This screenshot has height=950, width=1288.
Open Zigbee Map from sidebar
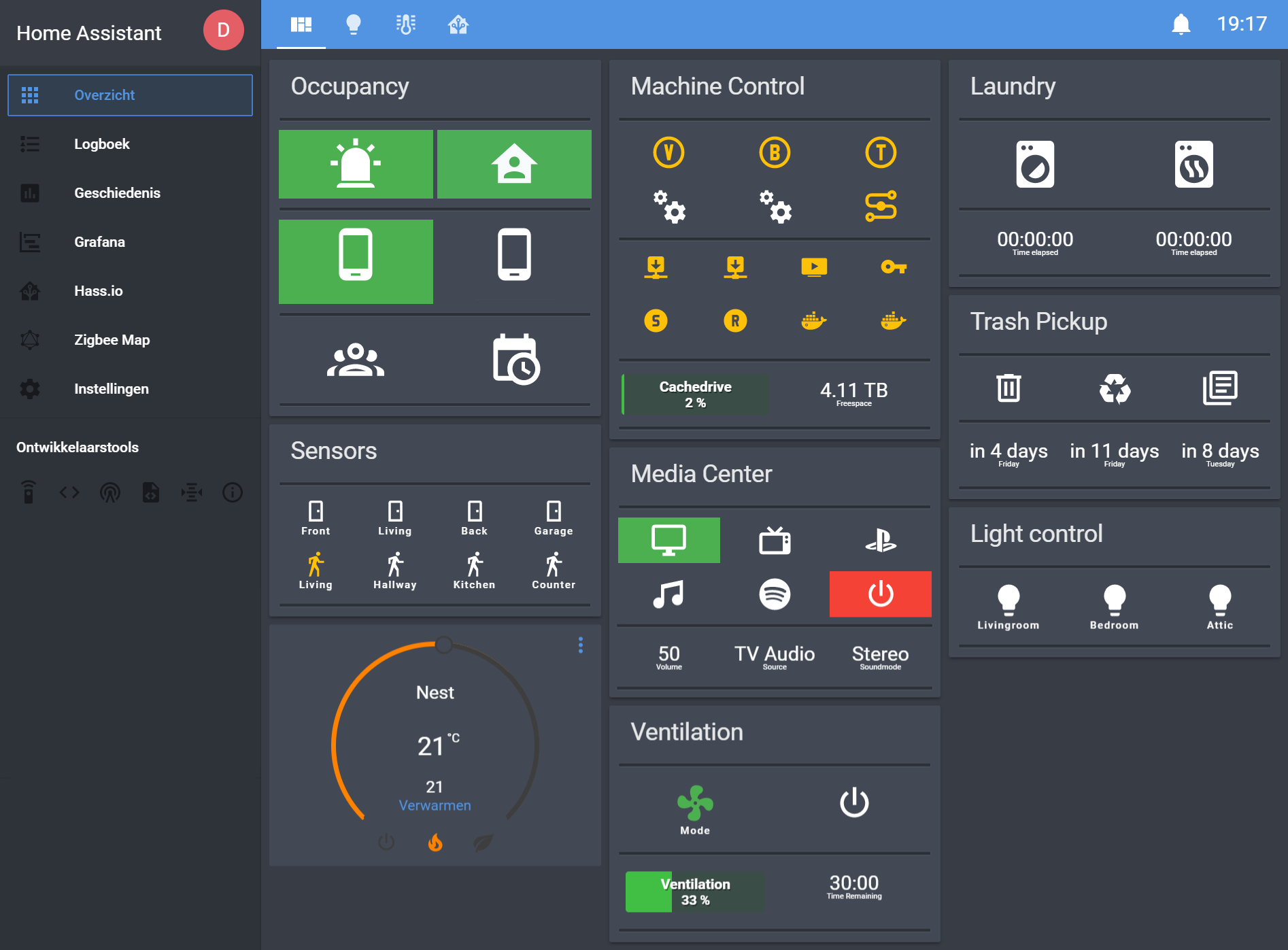pyautogui.click(x=112, y=340)
